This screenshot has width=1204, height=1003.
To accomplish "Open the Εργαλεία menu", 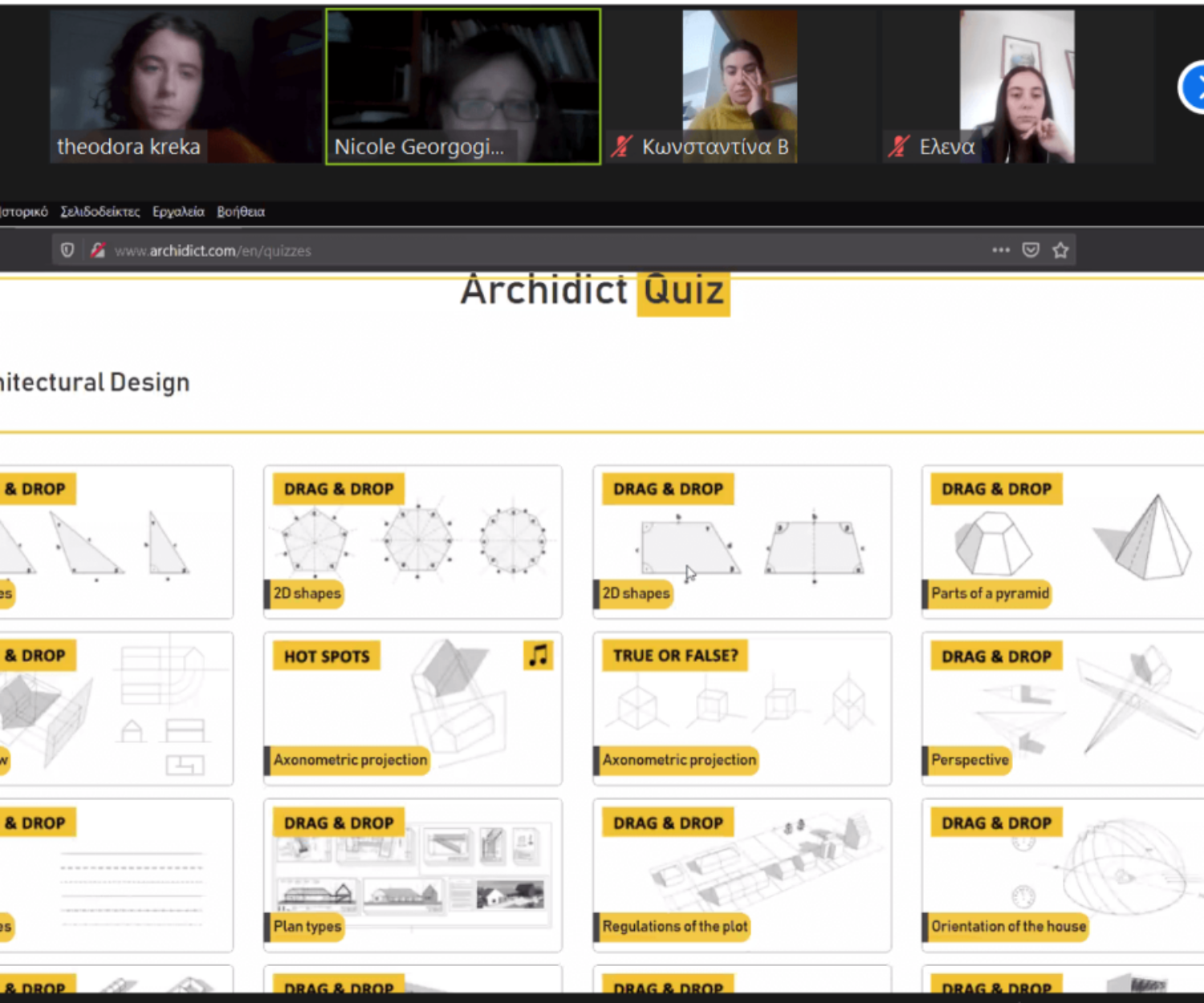I will click(x=178, y=212).
